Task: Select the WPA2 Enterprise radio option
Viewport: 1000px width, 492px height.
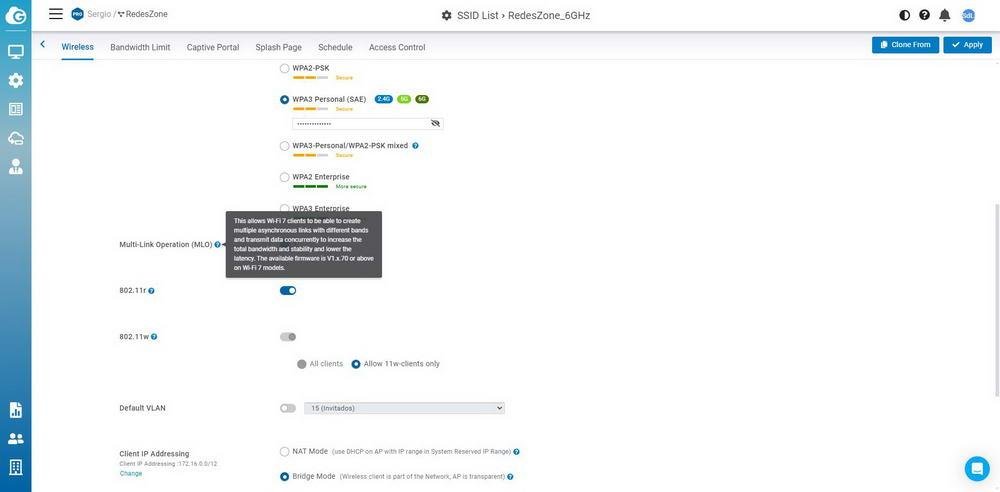Action: click(284, 177)
